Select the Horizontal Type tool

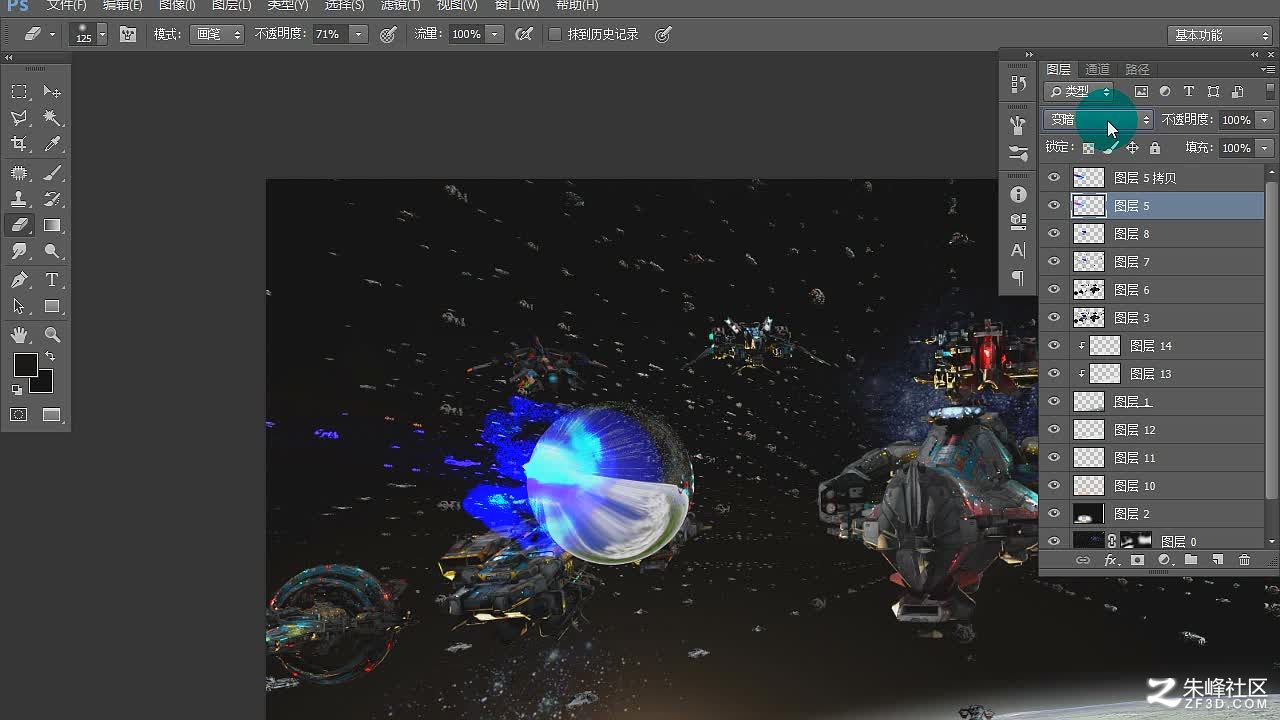pos(52,280)
